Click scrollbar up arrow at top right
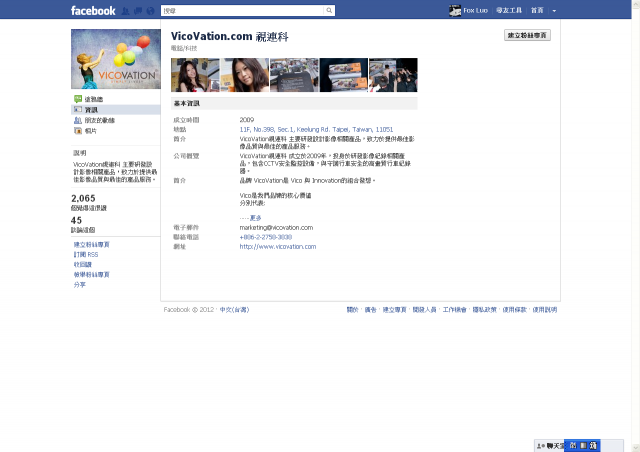This screenshot has width=640, height=452. click(636, 3)
